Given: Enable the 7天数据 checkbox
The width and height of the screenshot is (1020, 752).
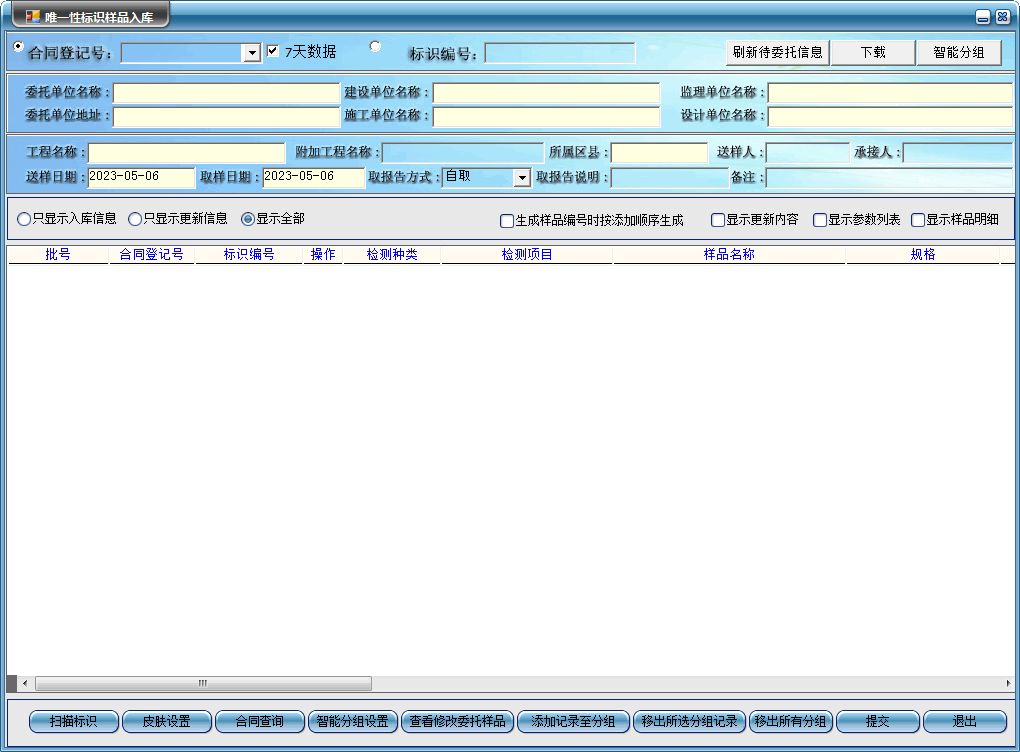Looking at the screenshot, I should 273,51.
